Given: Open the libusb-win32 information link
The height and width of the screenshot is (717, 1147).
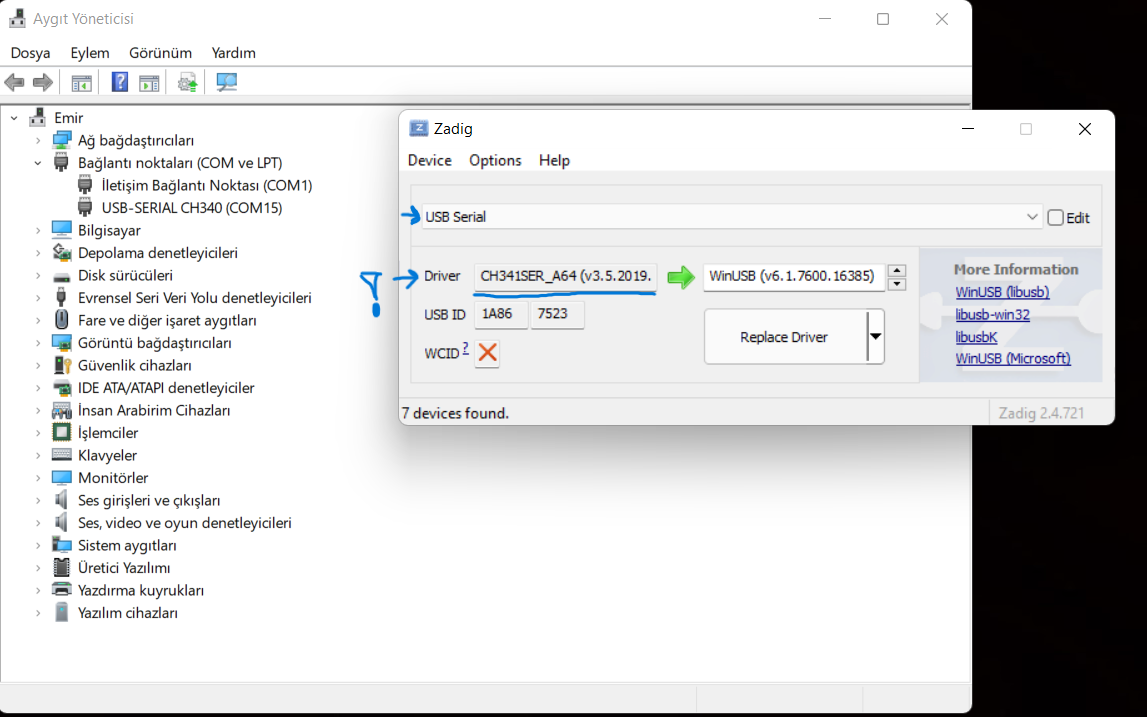Looking at the screenshot, I should pos(992,314).
